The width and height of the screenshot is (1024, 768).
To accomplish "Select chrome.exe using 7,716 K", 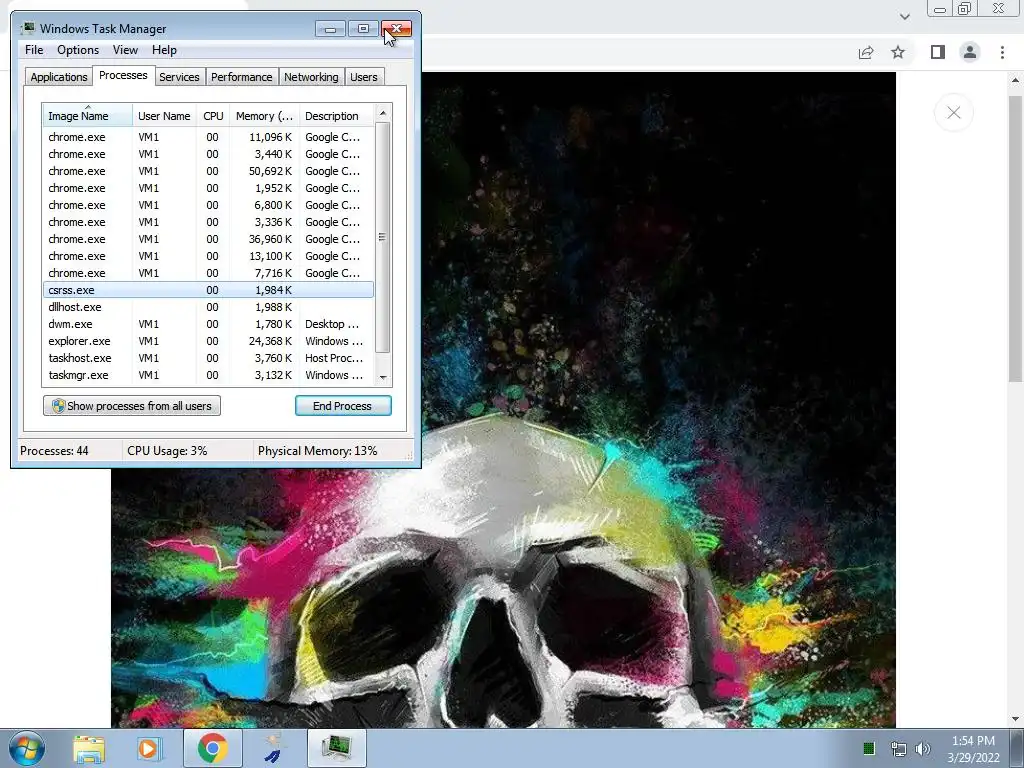I will 208,273.
